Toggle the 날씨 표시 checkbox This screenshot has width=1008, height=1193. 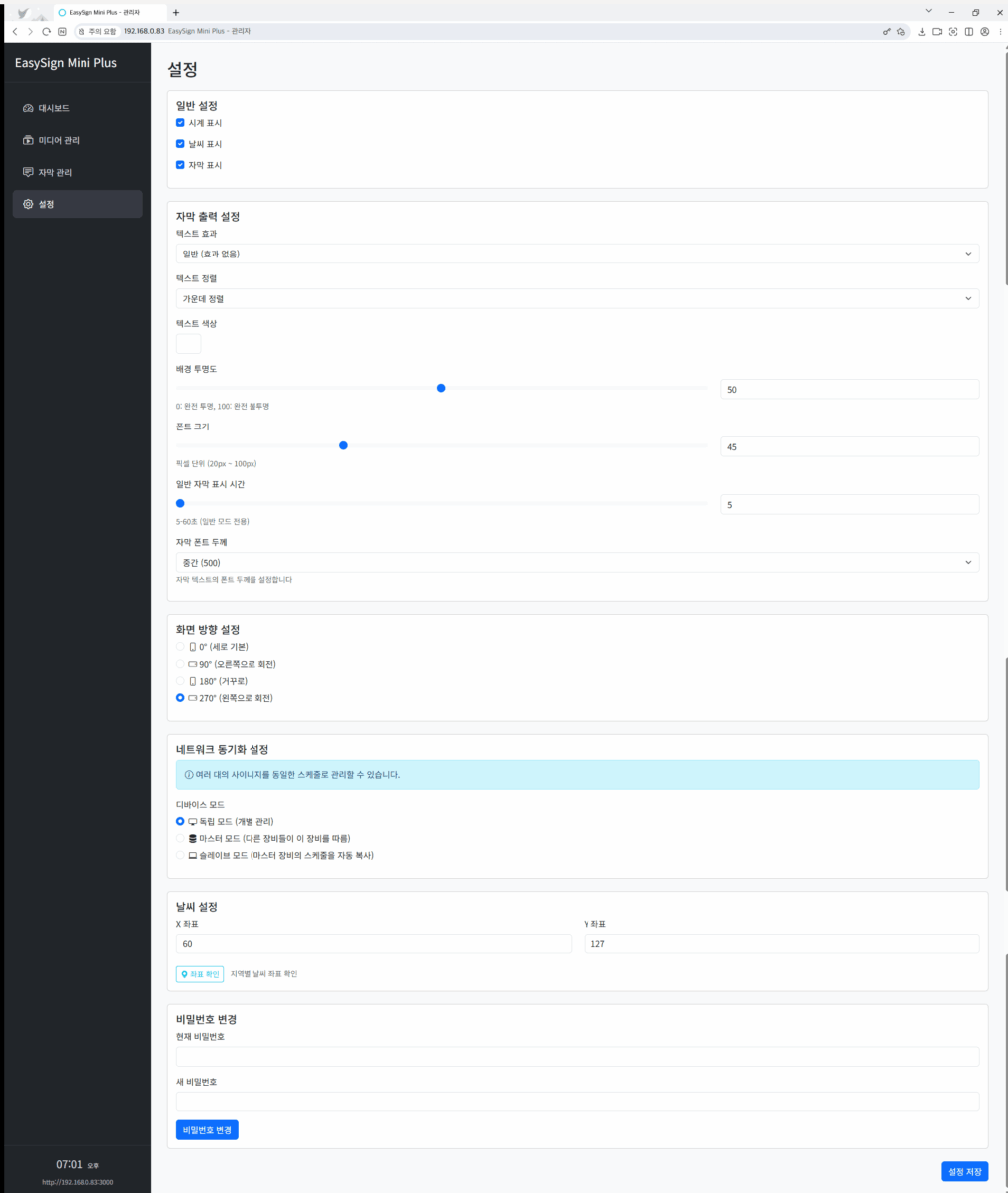click(x=180, y=144)
